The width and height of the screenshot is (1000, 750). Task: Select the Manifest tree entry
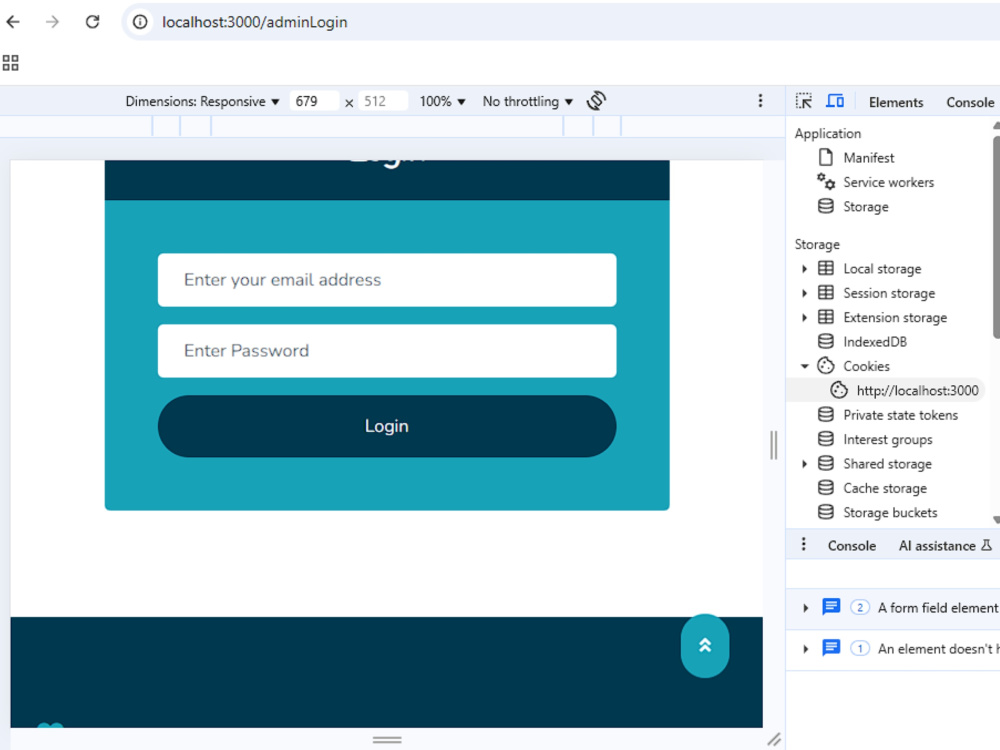(868, 158)
